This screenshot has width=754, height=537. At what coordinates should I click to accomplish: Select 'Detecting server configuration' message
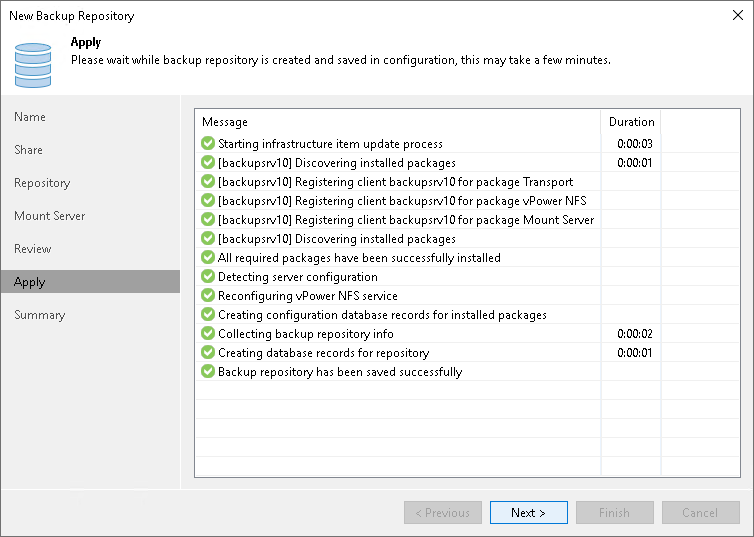[298, 277]
